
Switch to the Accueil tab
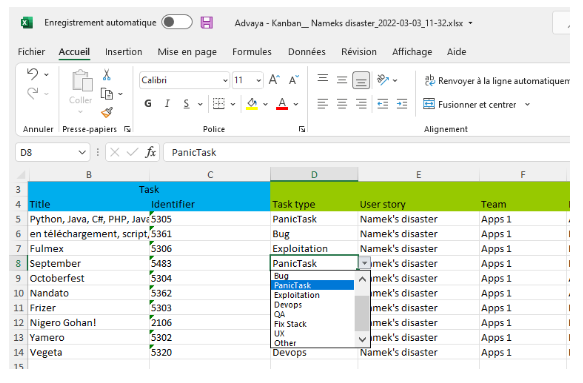[x=74, y=52]
